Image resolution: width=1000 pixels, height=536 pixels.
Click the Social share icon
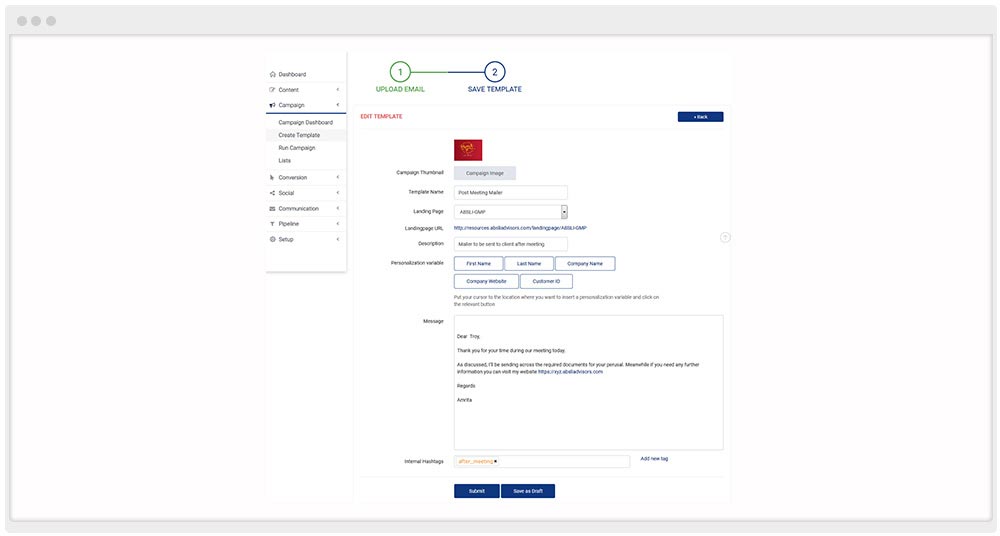[x=272, y=193]
